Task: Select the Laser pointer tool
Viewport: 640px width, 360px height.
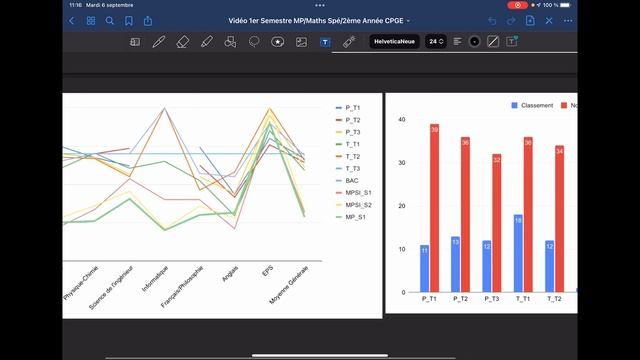Action: pos(349,42)
